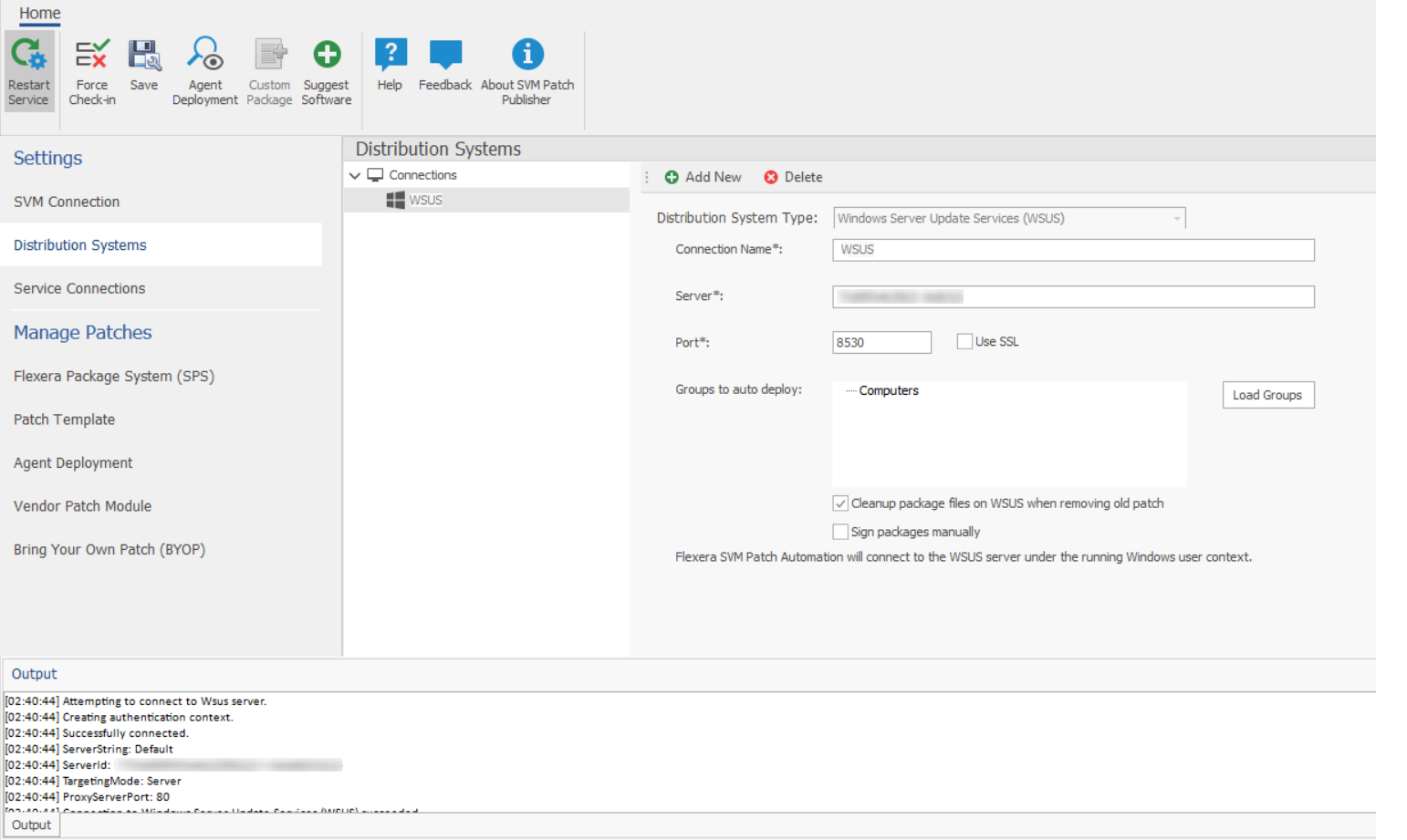Click the ServerId log line

pos(173,765)
